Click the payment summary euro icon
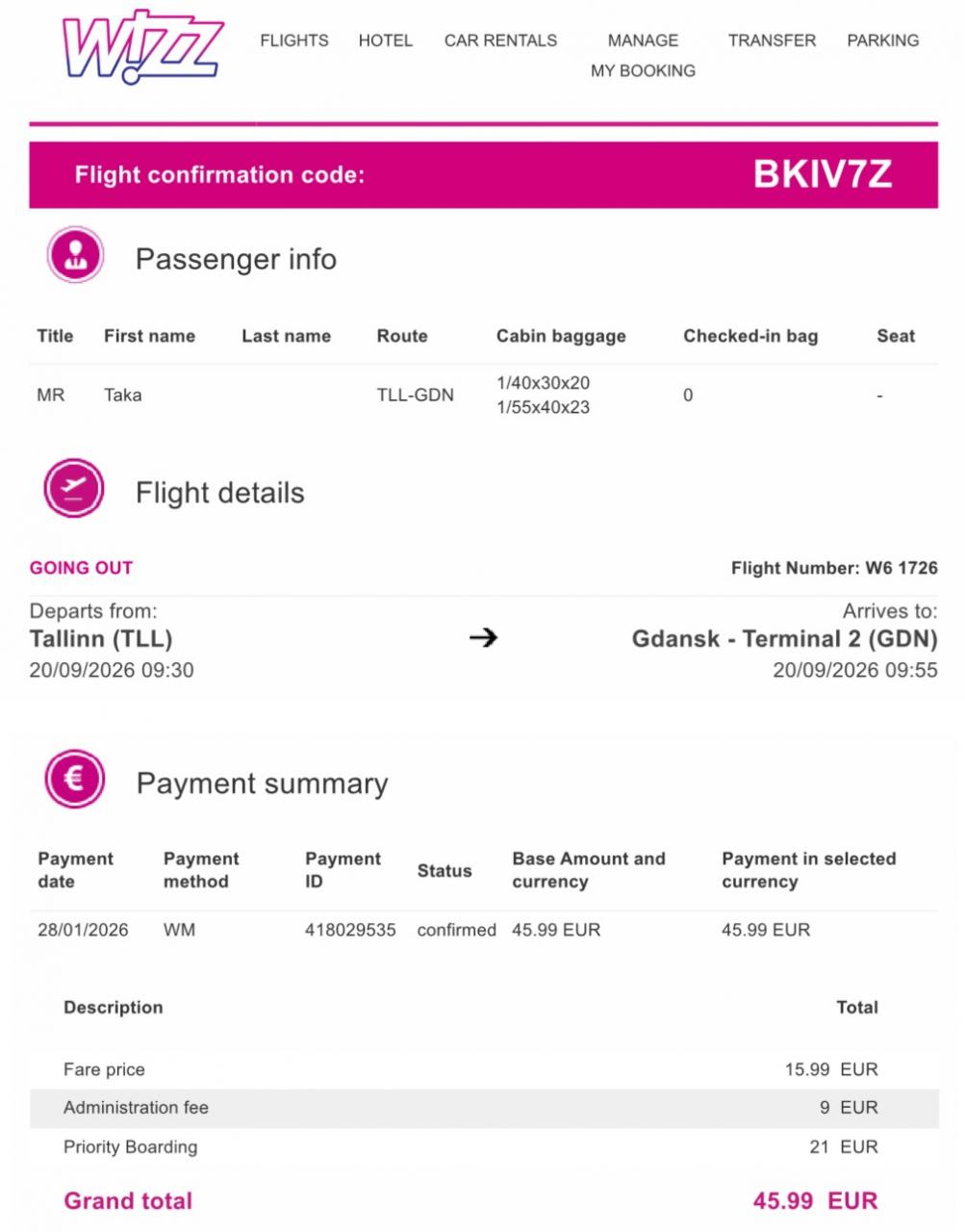The width and height of the screenshot is (965, 1232). pyautogui.click(x=74, y=779)
